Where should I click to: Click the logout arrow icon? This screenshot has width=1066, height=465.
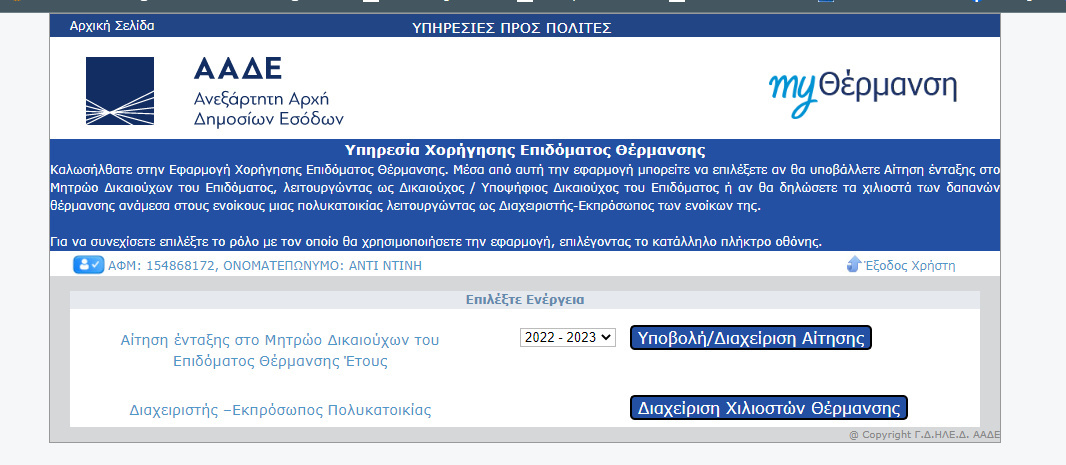tap(853, 265)
